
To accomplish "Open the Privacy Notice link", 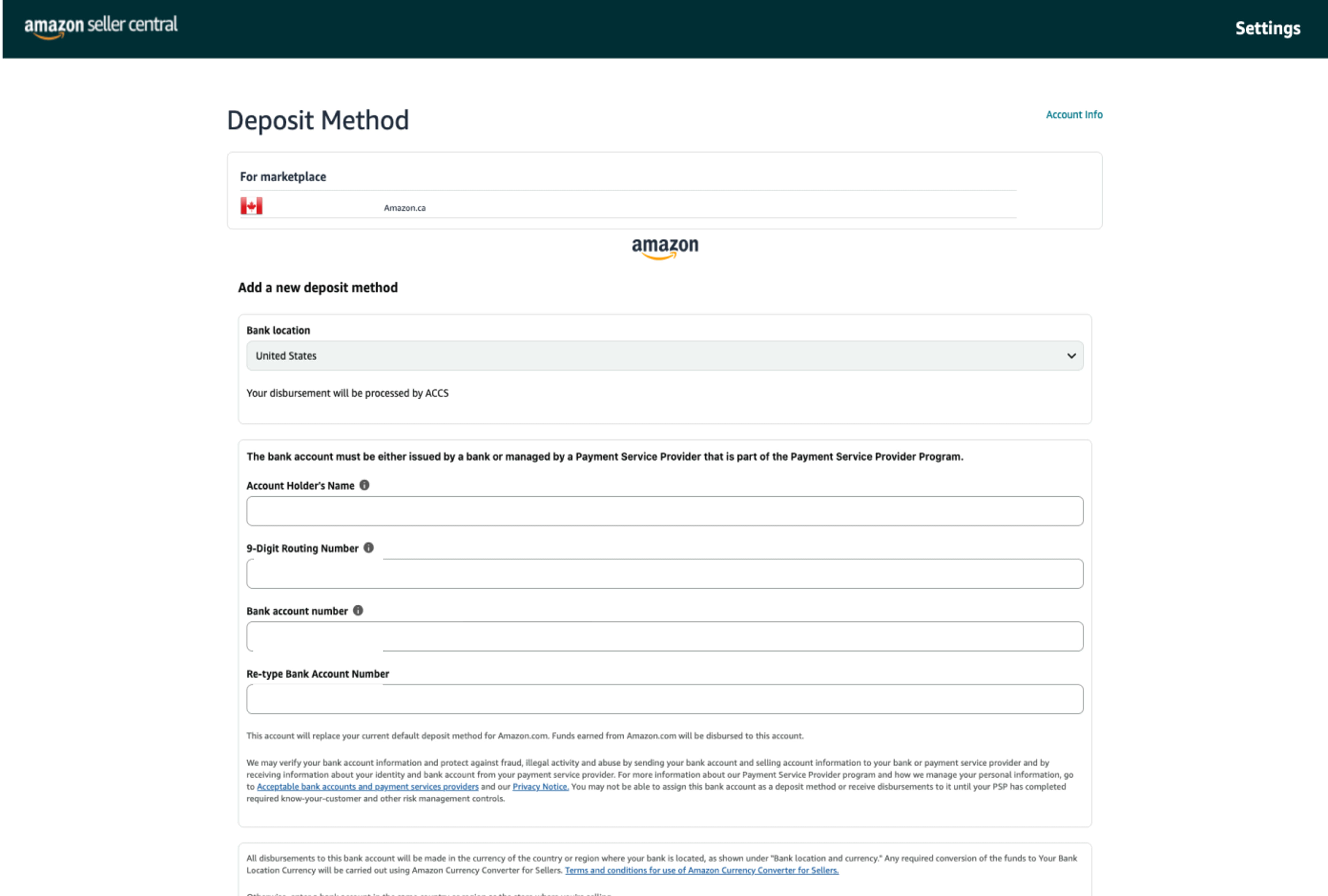I will 540,787.
